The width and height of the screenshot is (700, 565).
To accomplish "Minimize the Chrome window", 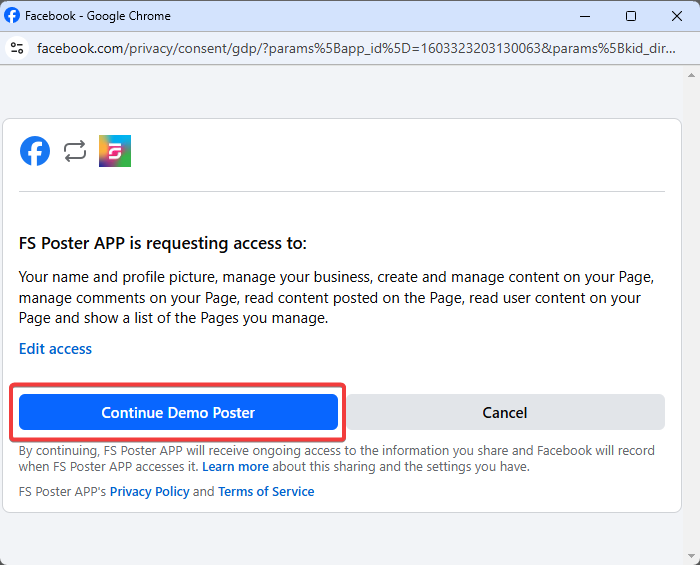I will pos(585,16).
